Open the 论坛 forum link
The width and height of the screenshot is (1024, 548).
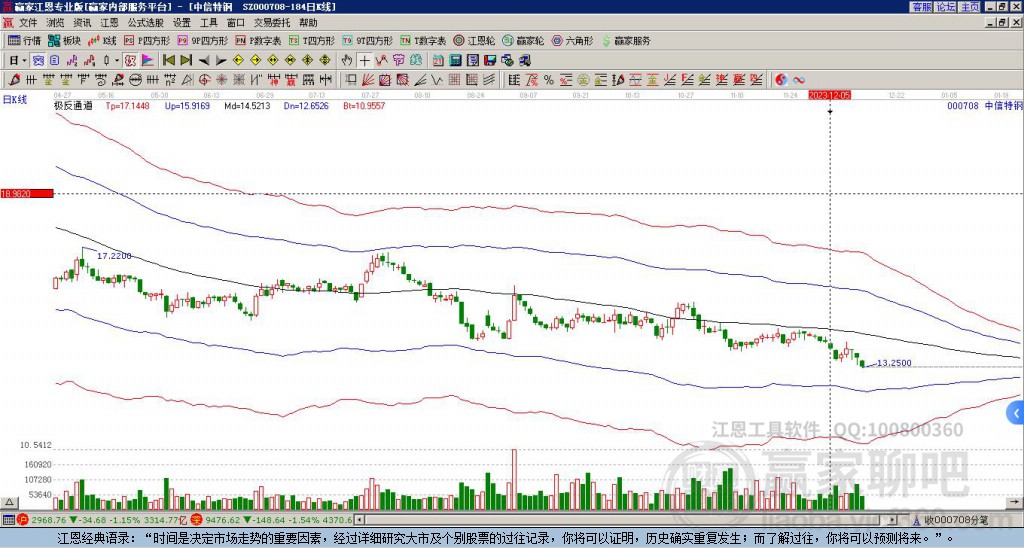pyautogui.click(x=945, y=6)
